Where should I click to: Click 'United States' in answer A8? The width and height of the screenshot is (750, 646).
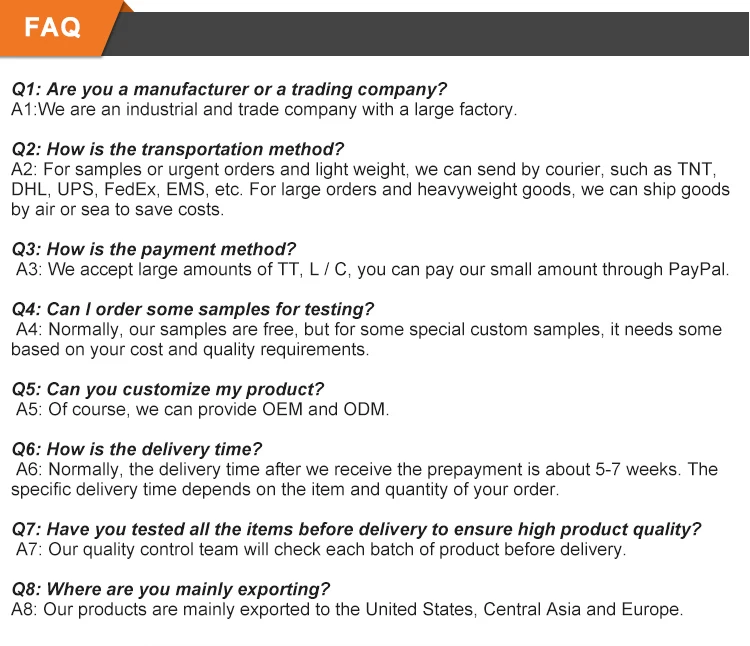[x=420, y=610]
